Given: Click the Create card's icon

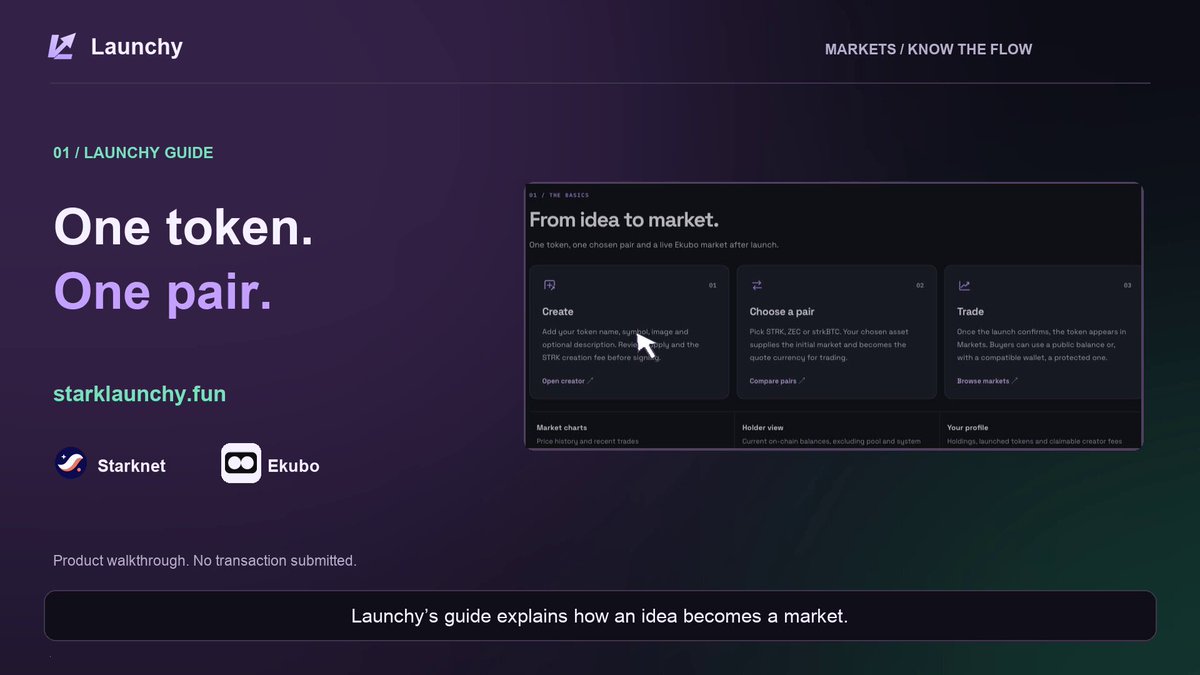Looking at the screenshot, I should click(x=549, y=285).
